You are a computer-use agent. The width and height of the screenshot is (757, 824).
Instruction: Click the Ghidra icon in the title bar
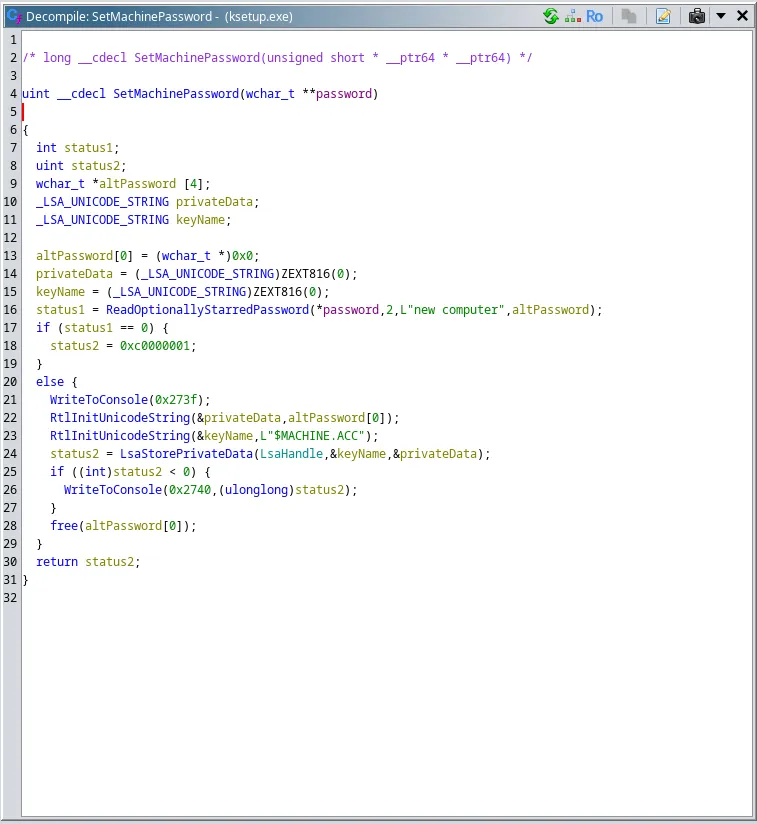click(13, 16)
